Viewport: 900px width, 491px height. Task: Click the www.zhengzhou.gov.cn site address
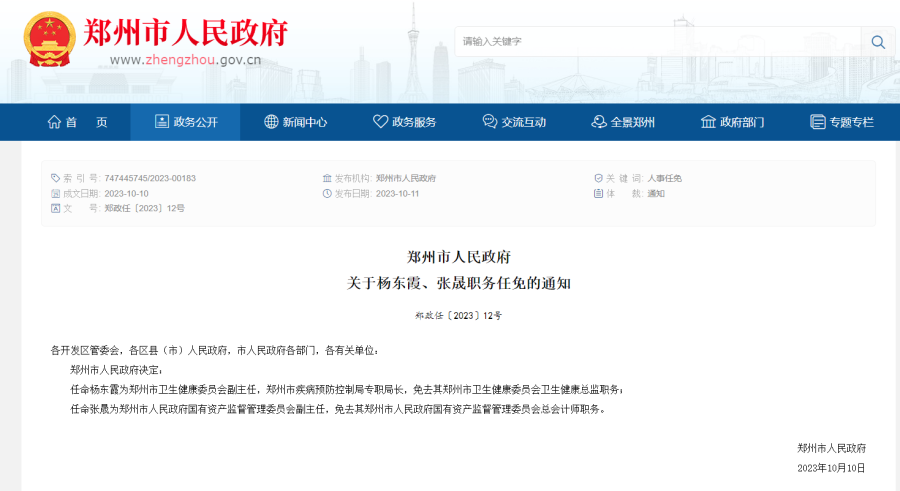[185, 59]
